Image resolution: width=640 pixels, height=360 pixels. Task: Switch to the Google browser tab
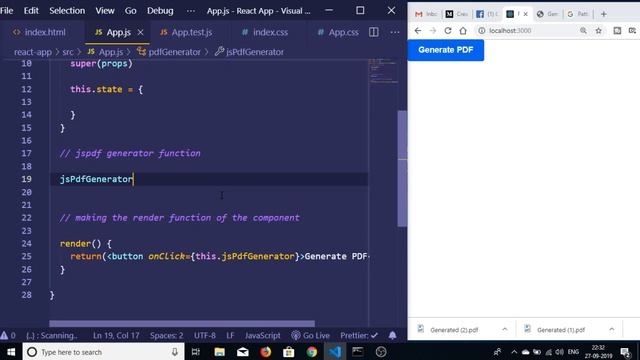(x=578, y=14)
